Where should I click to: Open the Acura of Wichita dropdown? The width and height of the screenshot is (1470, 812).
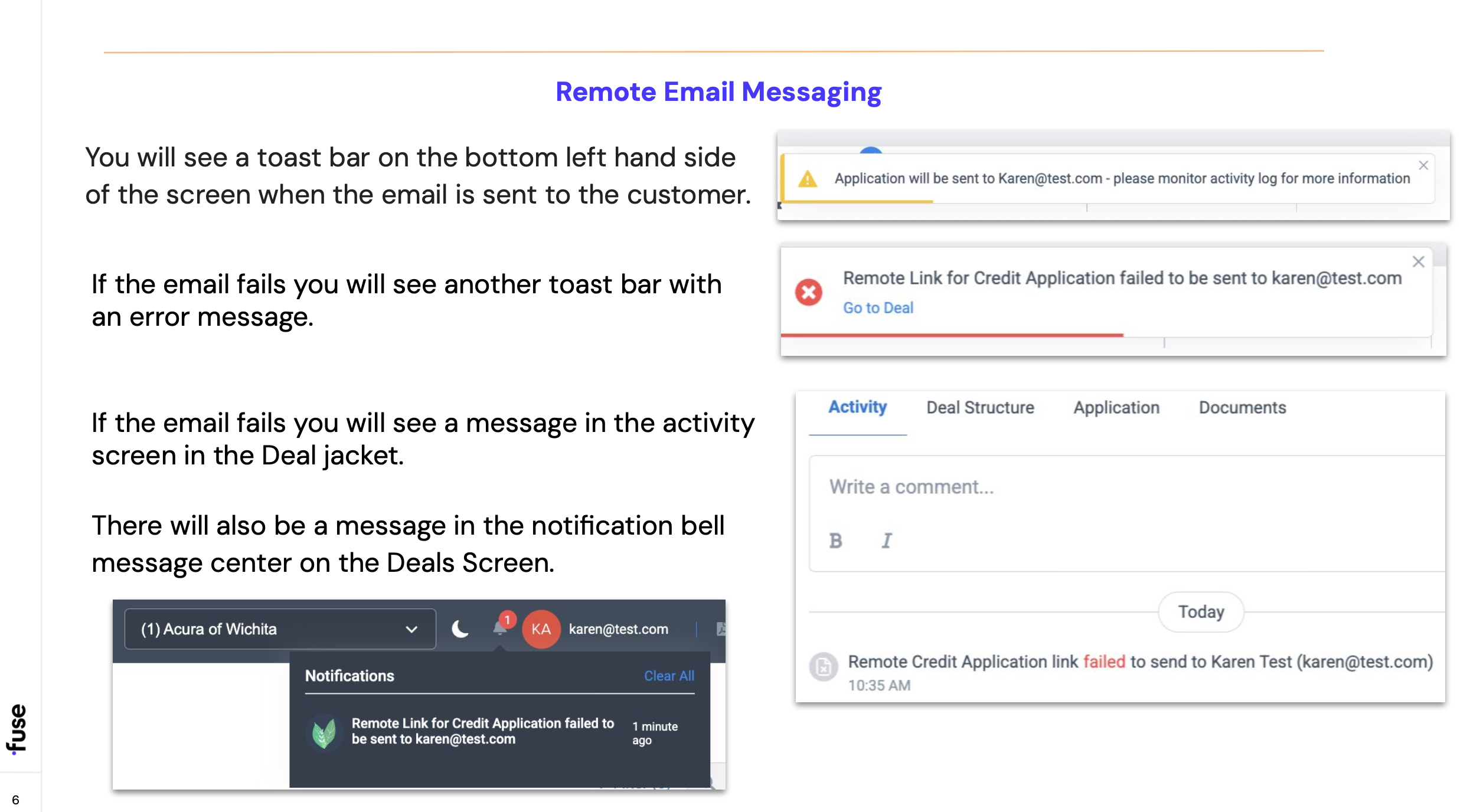click(280, 629)
